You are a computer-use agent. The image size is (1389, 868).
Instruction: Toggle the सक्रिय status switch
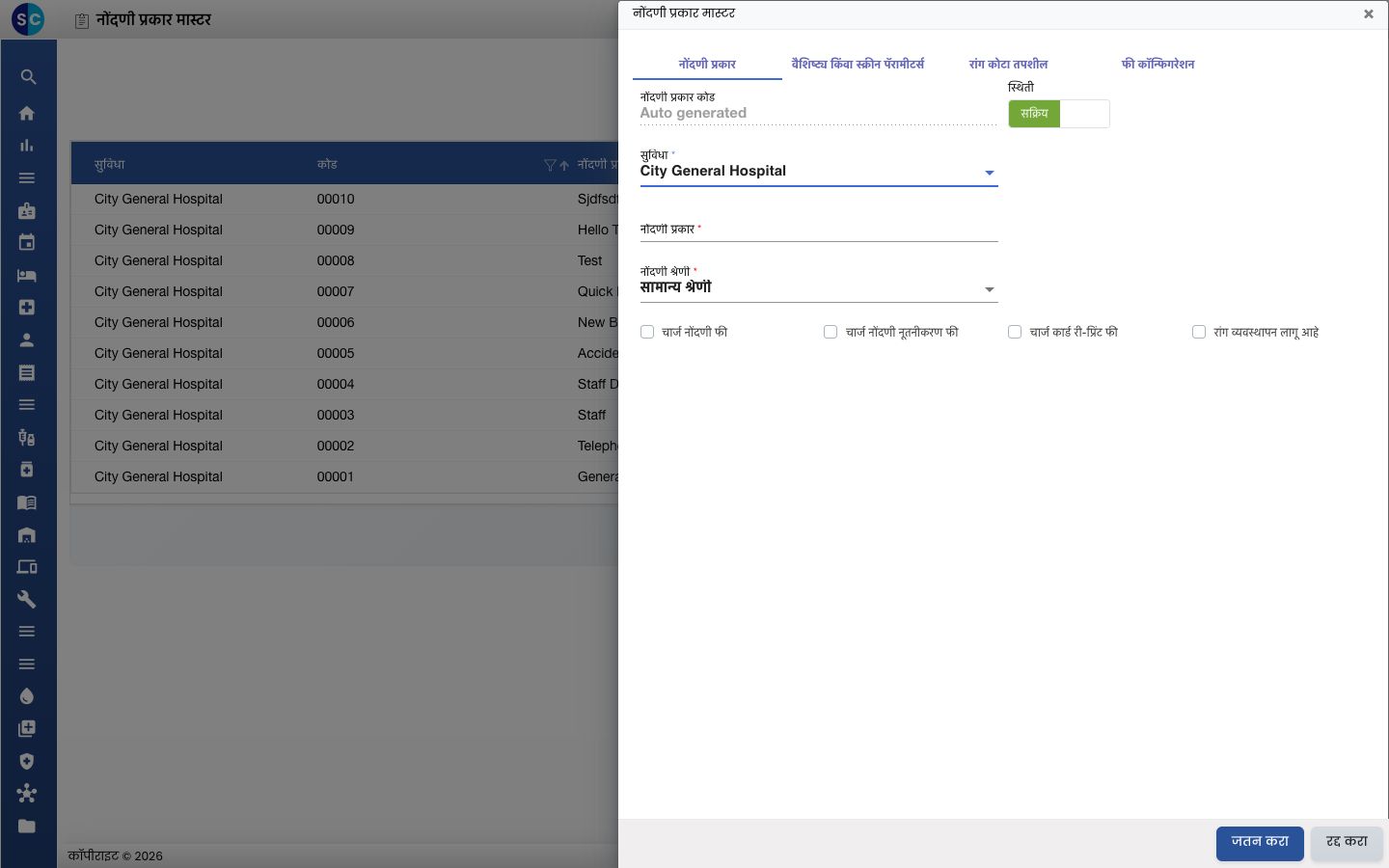(1059, 114)
